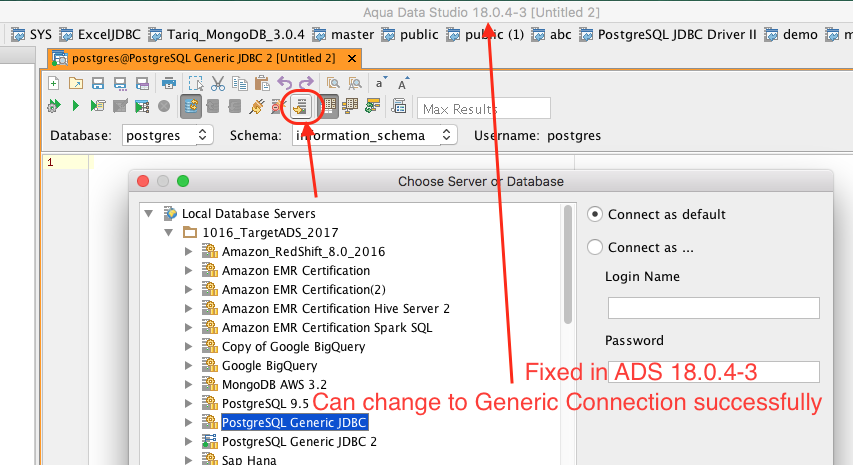The width and height of the screenshot is (853, 465).
Task: Click the Select All toolbar icon
Action: (196, 83)
